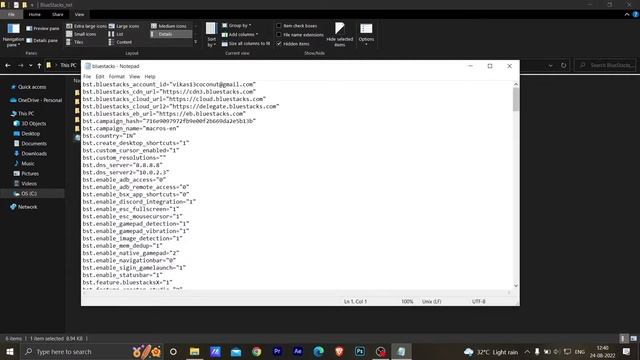This screenshot has height=360, width=640.
Task: Click Notepad vertical scrollbar thumb
Action: (x=516, y=99)
